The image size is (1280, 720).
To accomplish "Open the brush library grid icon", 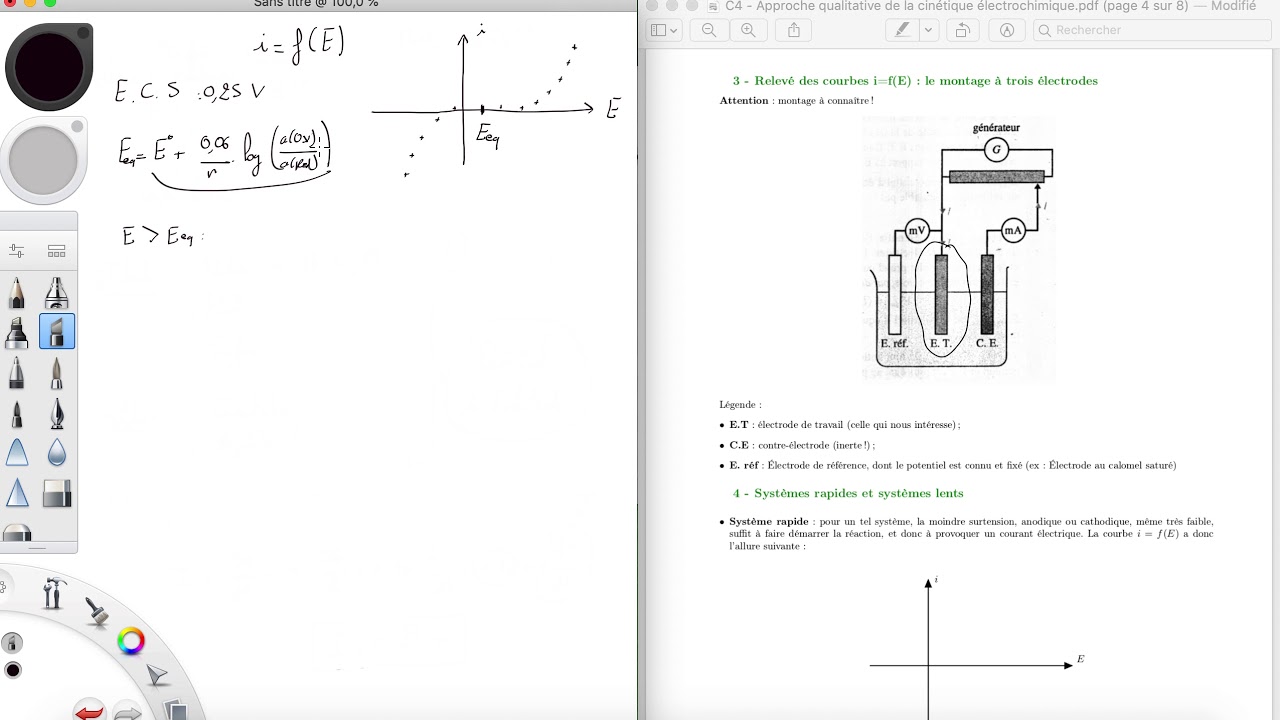I will pyautogui.click(x=57, y=251).
